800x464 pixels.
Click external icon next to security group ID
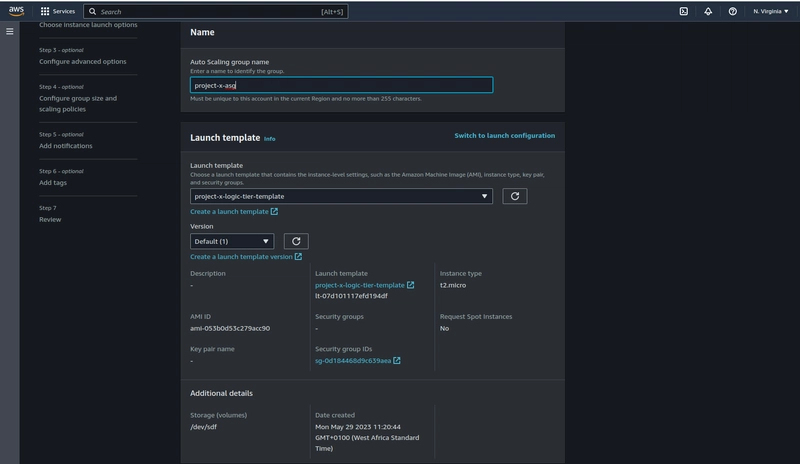397,361
